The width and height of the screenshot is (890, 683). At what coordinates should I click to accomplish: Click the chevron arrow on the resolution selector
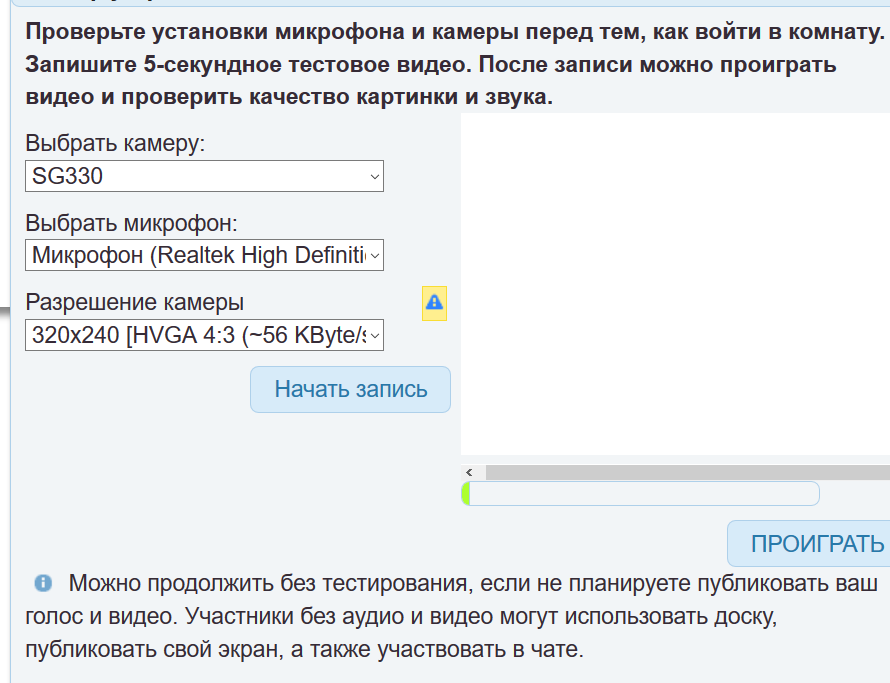(x=375, y=336)
